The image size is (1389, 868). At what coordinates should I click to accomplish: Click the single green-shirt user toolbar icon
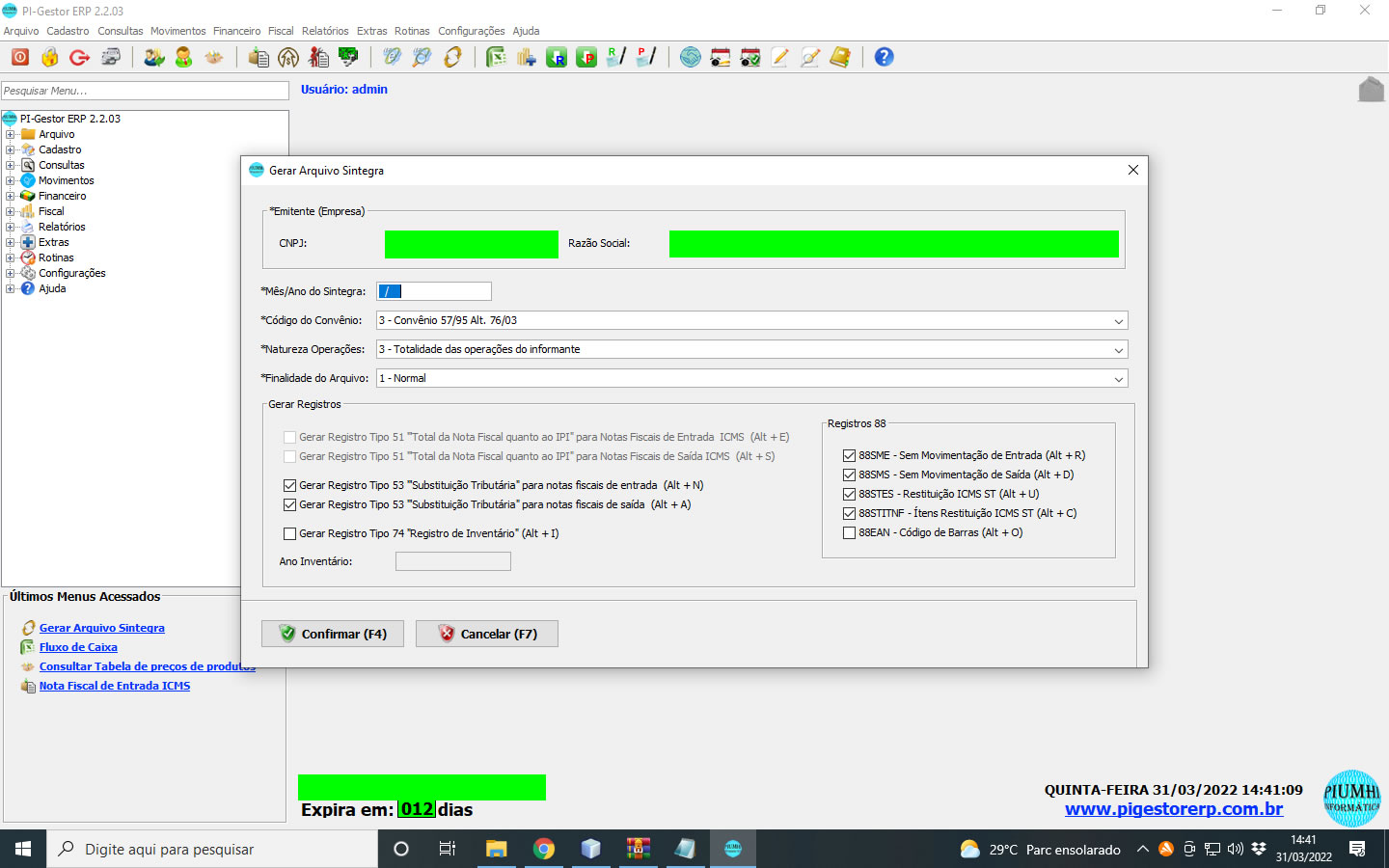pos(184,57)
